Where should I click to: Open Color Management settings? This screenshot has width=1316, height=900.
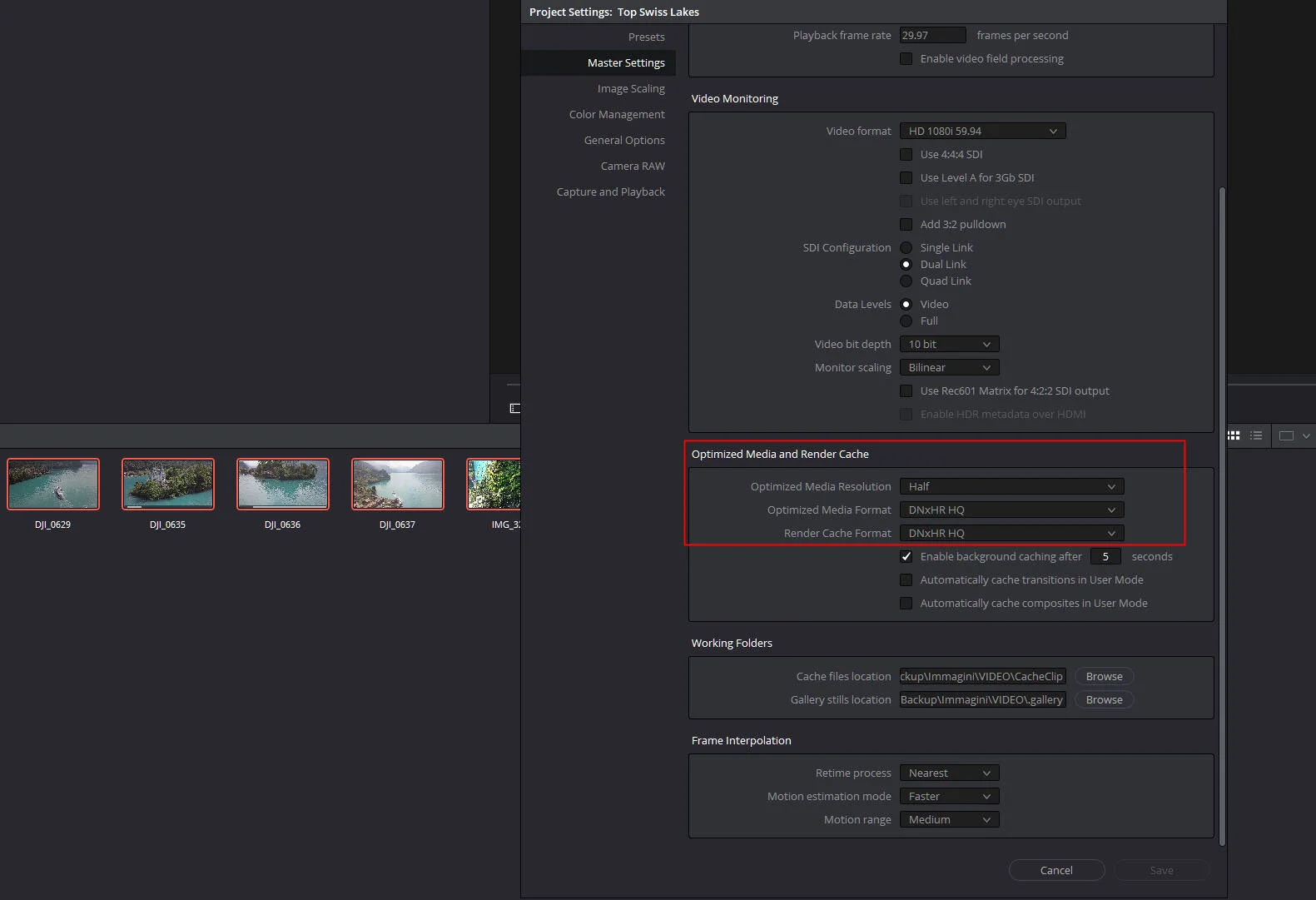pyautogui.click(x=617, y=114)
